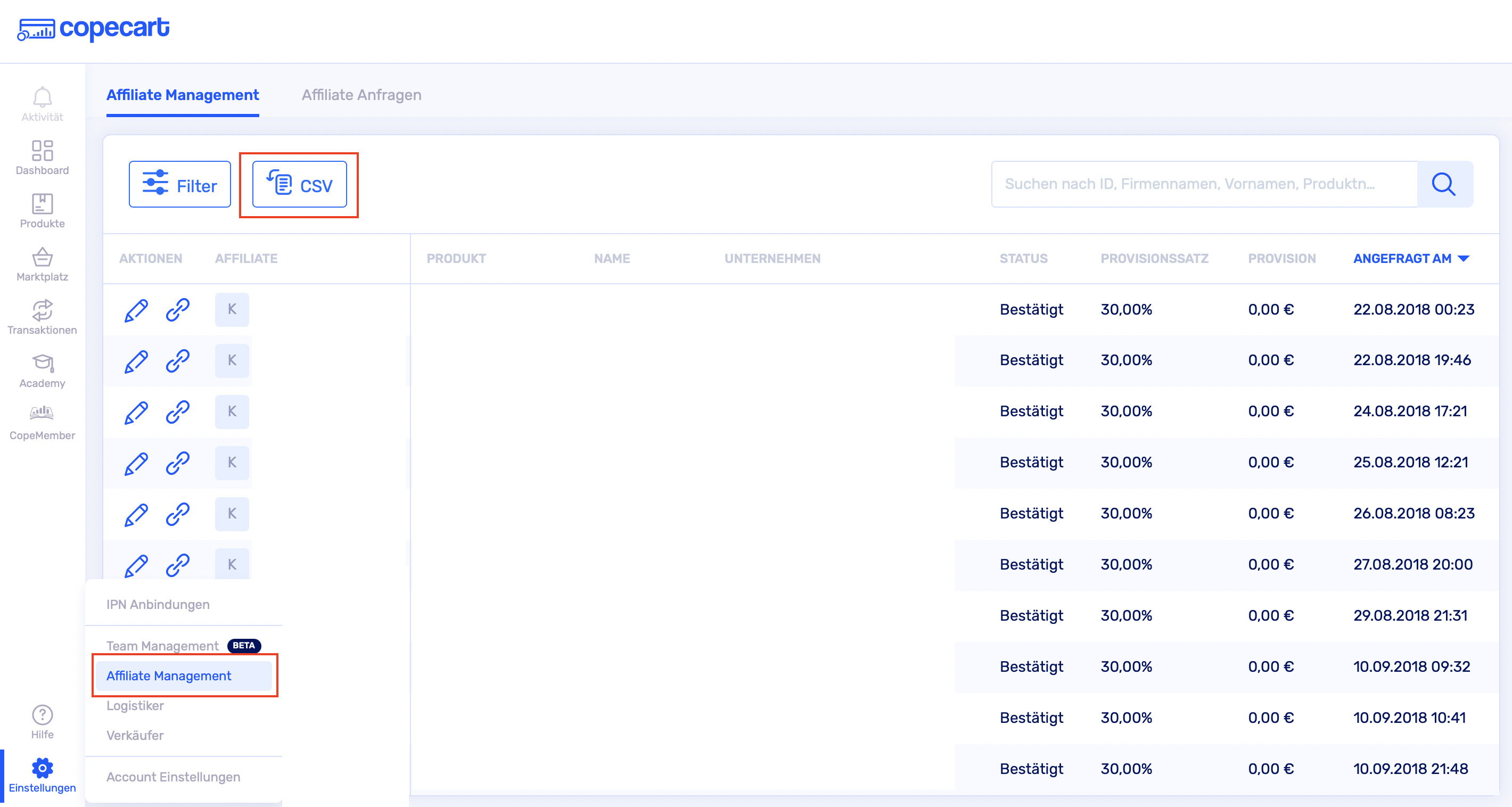Switch to Affiliate Anfragen tab

point(361,95)
